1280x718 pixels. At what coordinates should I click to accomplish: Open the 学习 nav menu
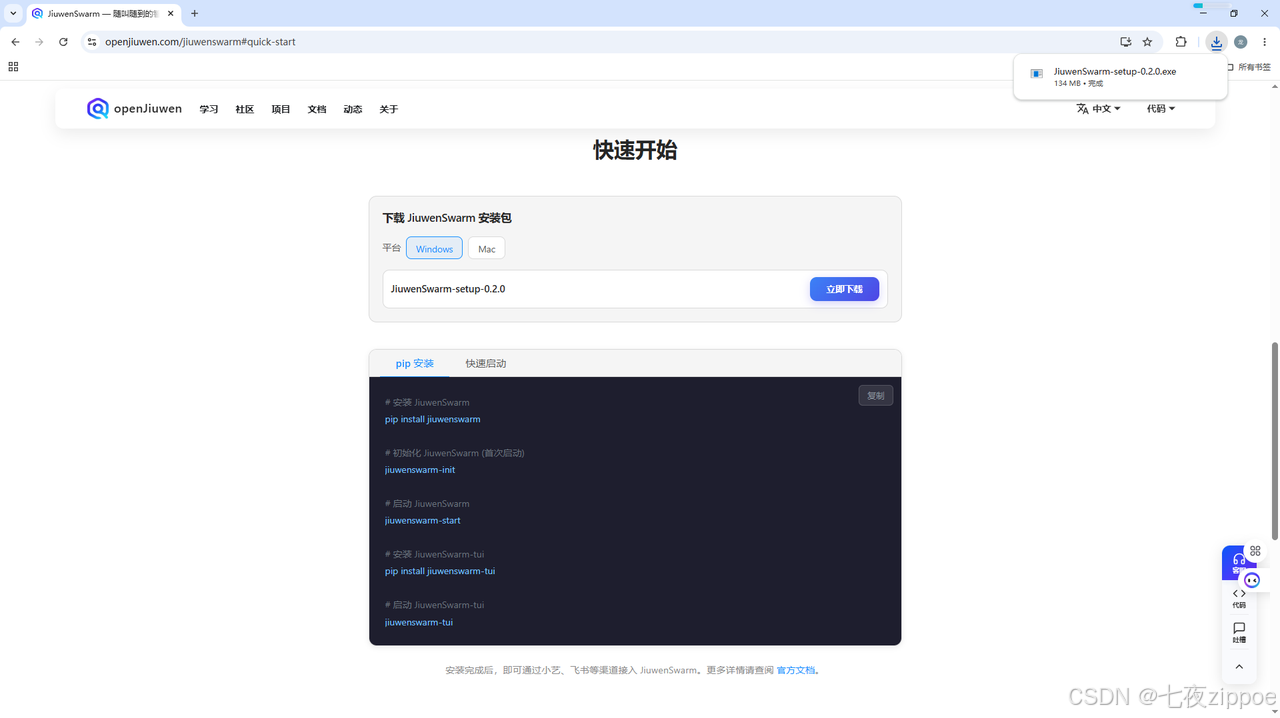(209, 109)
